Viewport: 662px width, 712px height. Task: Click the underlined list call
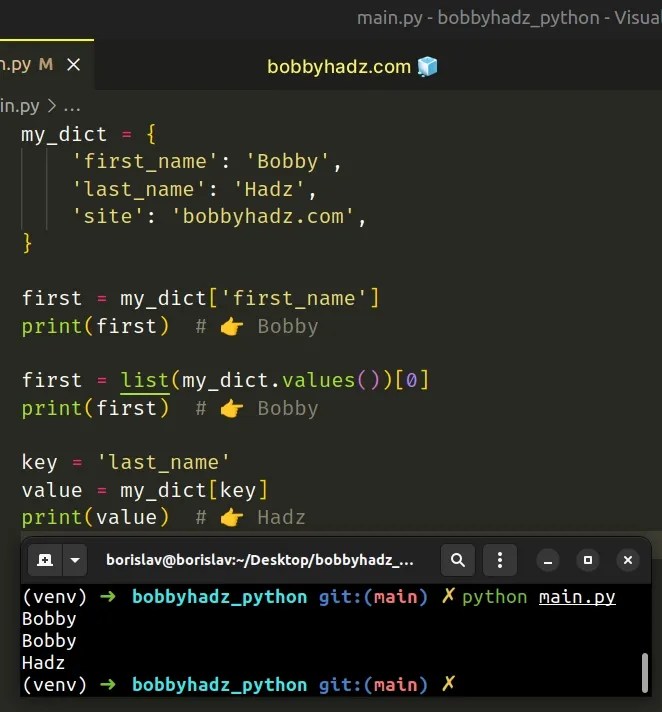[x=144, y=380]
